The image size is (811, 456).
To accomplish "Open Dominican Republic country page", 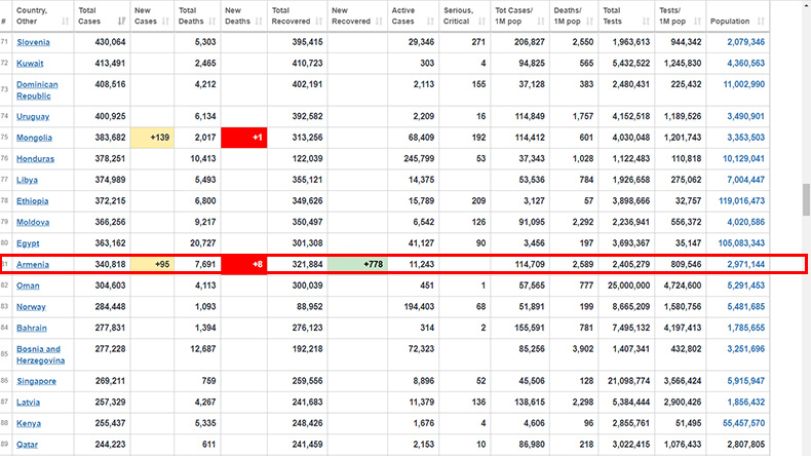I will (37, 90).
